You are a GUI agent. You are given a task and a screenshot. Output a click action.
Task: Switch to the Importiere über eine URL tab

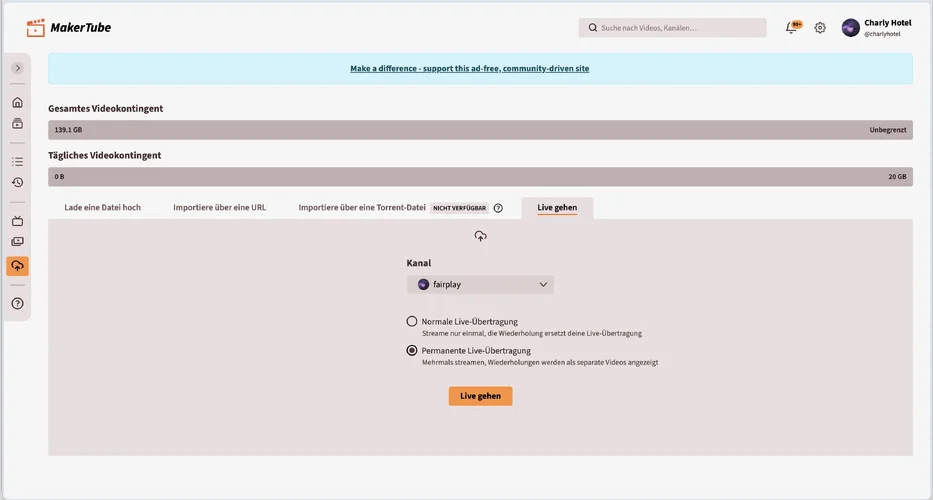click(x=220, y=208)
